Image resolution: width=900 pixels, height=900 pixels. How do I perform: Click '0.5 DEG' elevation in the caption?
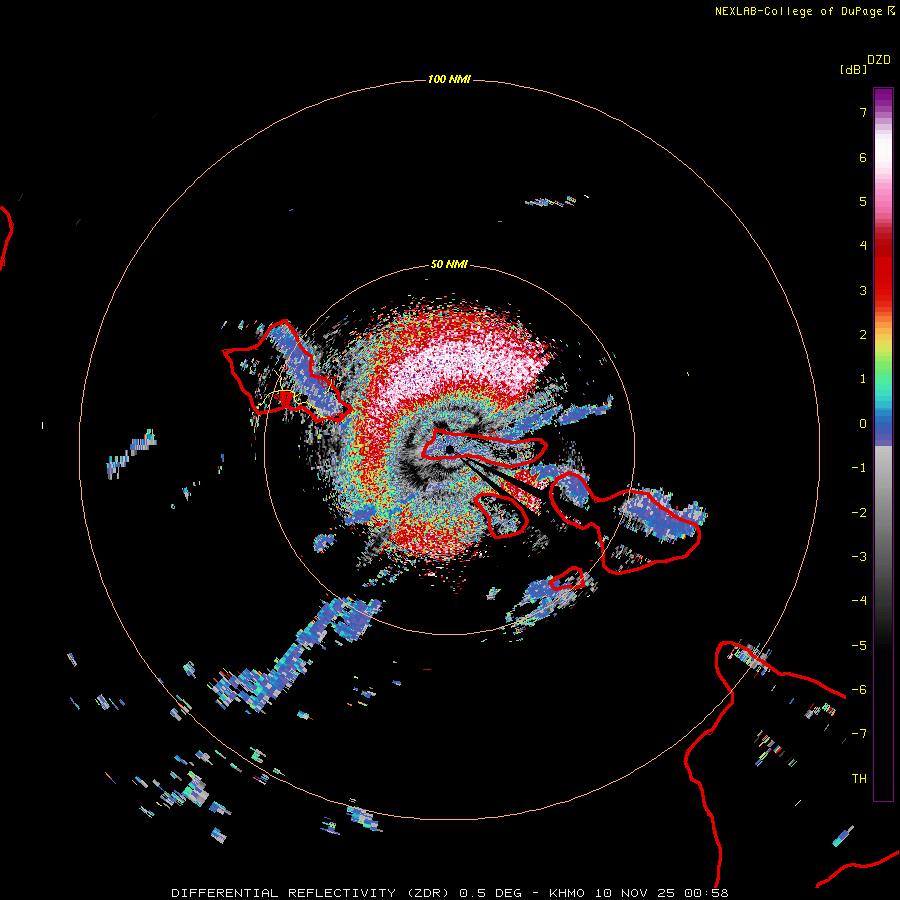point(490,893)
